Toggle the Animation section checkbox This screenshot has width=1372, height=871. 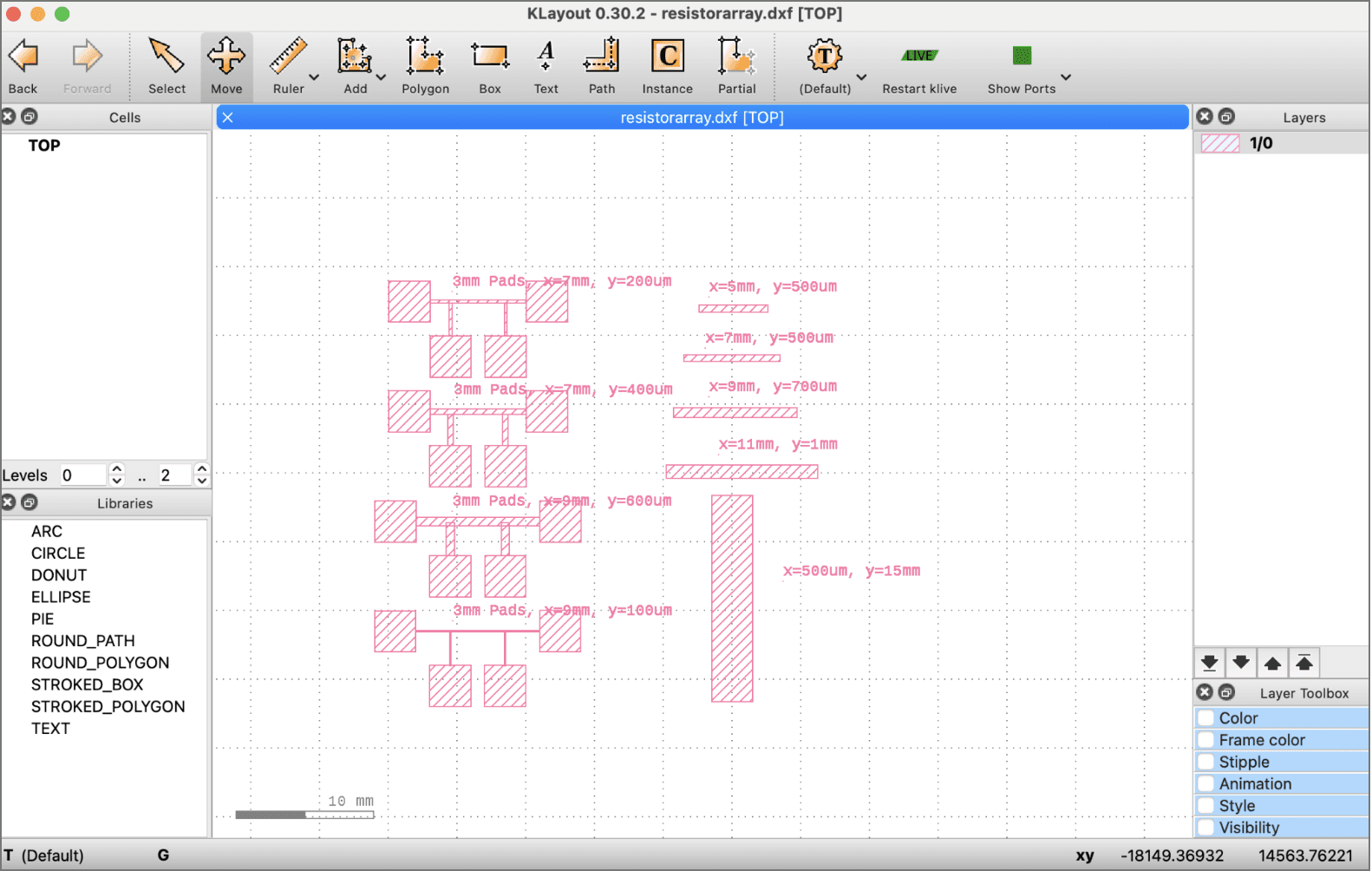pos(1205,783)
